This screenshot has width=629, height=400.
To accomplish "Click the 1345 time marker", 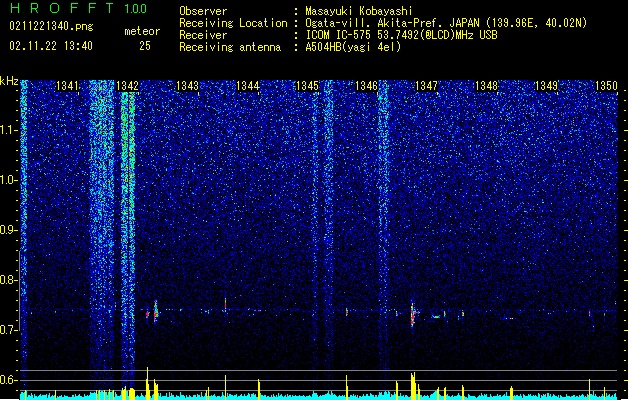I will (x=307, y=86).
